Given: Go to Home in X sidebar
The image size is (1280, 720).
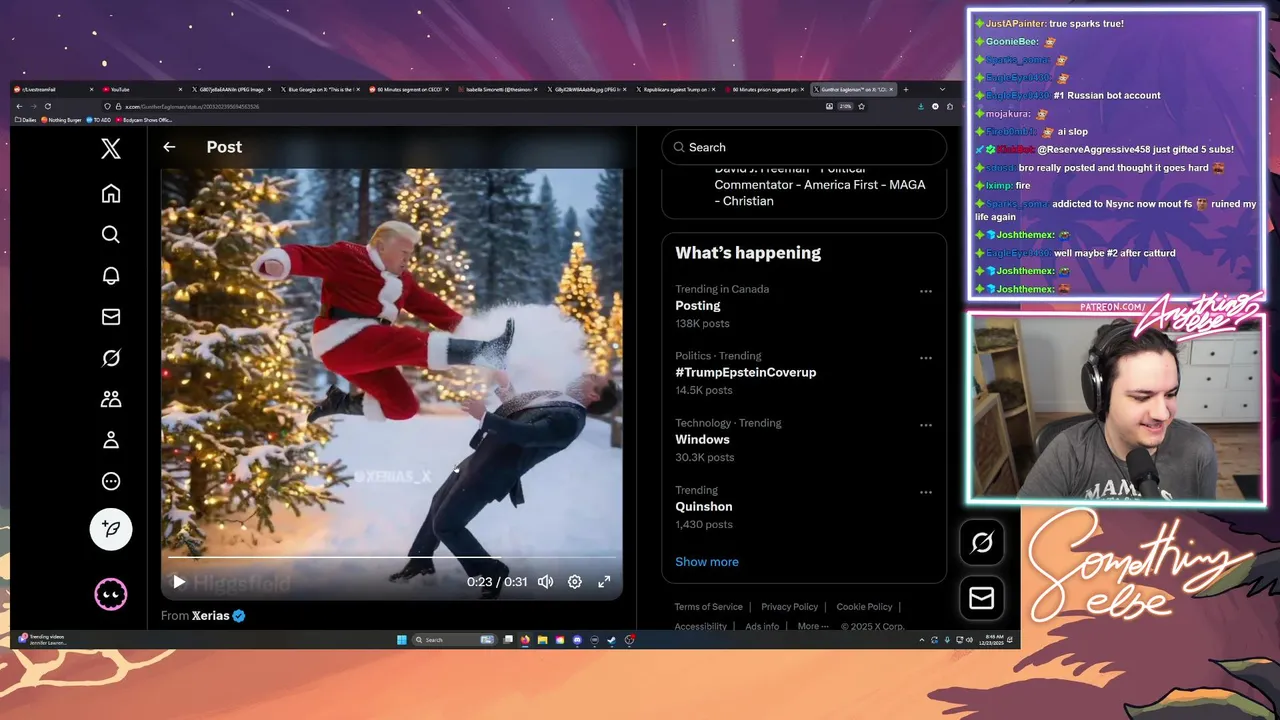Looking at the screenshot, I should point(111,194).
